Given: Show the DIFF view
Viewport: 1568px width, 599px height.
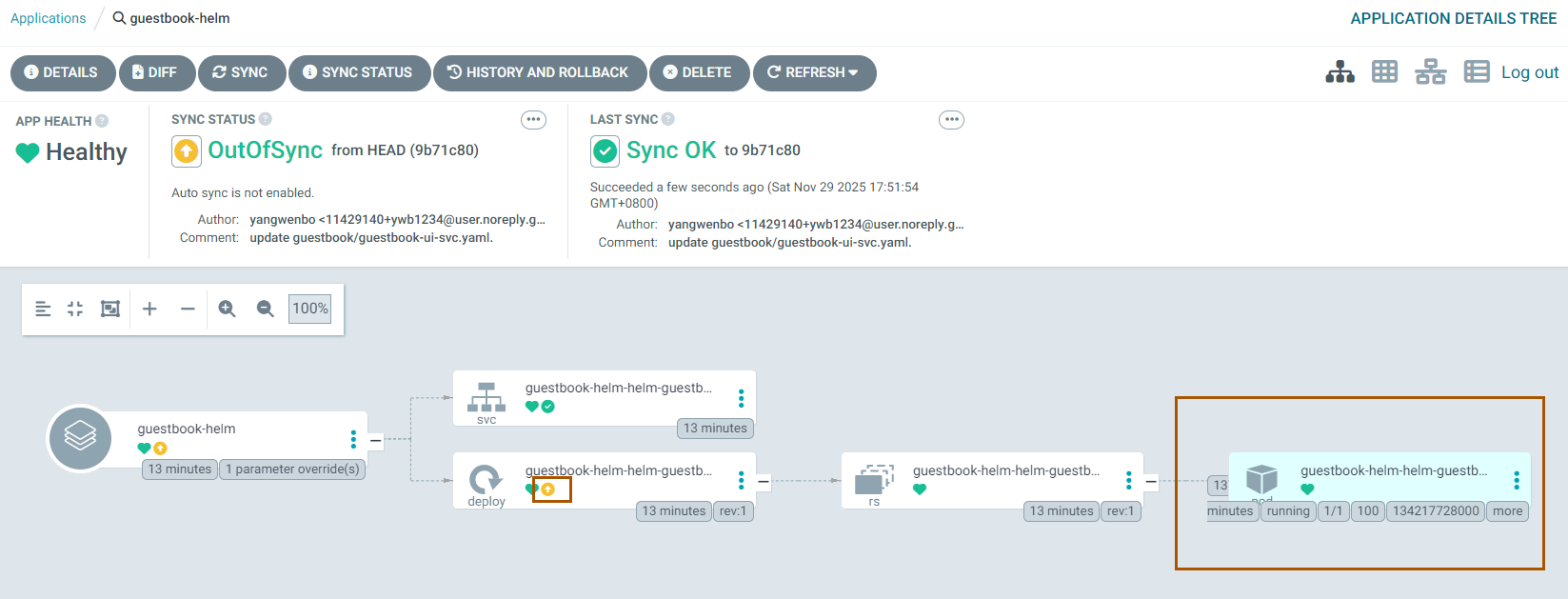Looking at the screenshot, I should [156, 72].
